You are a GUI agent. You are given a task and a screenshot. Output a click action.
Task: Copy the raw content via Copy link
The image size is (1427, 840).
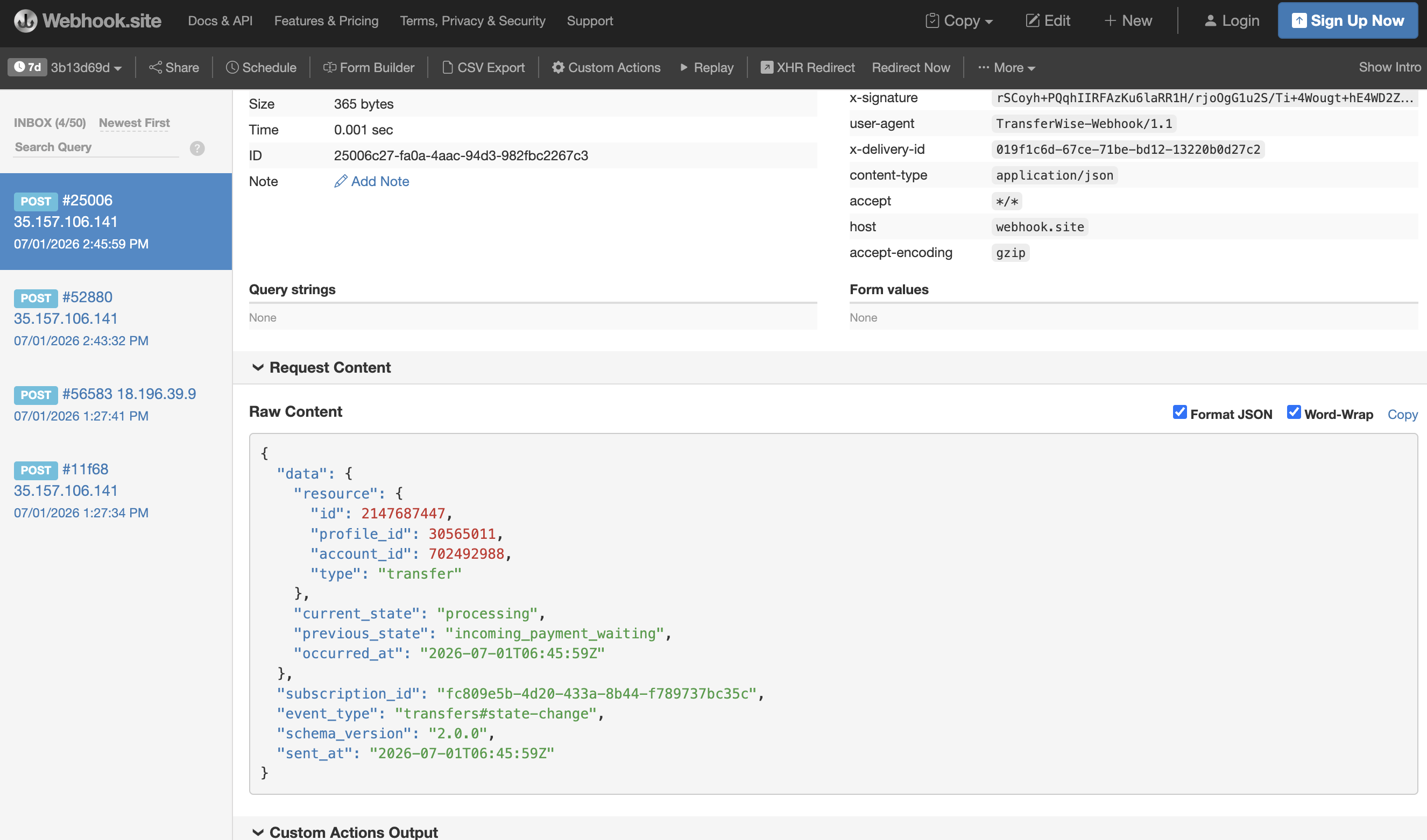(1403, 414)
